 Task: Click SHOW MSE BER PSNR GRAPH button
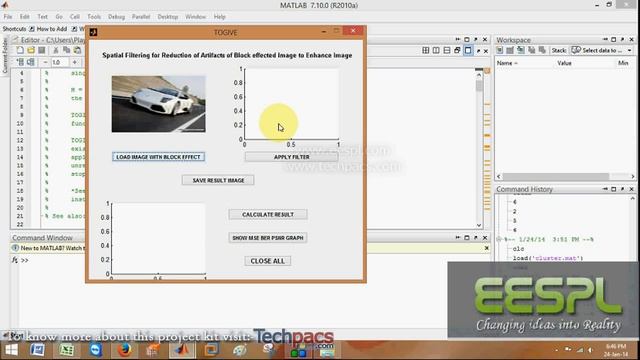coord(268,238)
